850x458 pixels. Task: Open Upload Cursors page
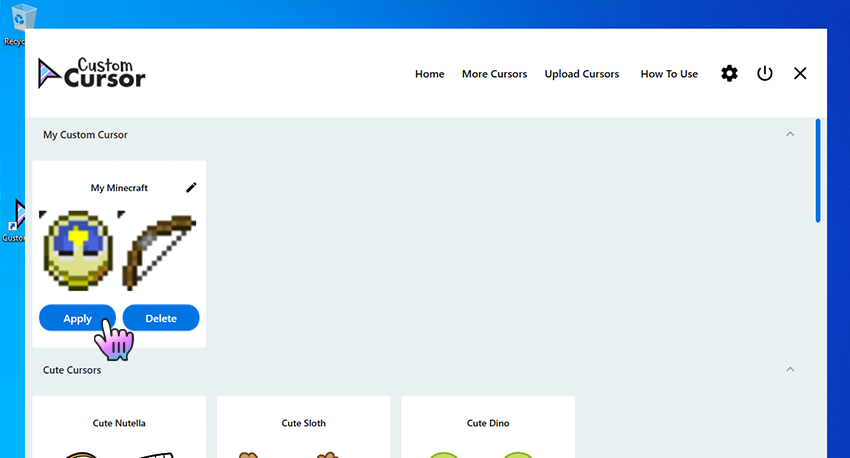pos(582,74)
